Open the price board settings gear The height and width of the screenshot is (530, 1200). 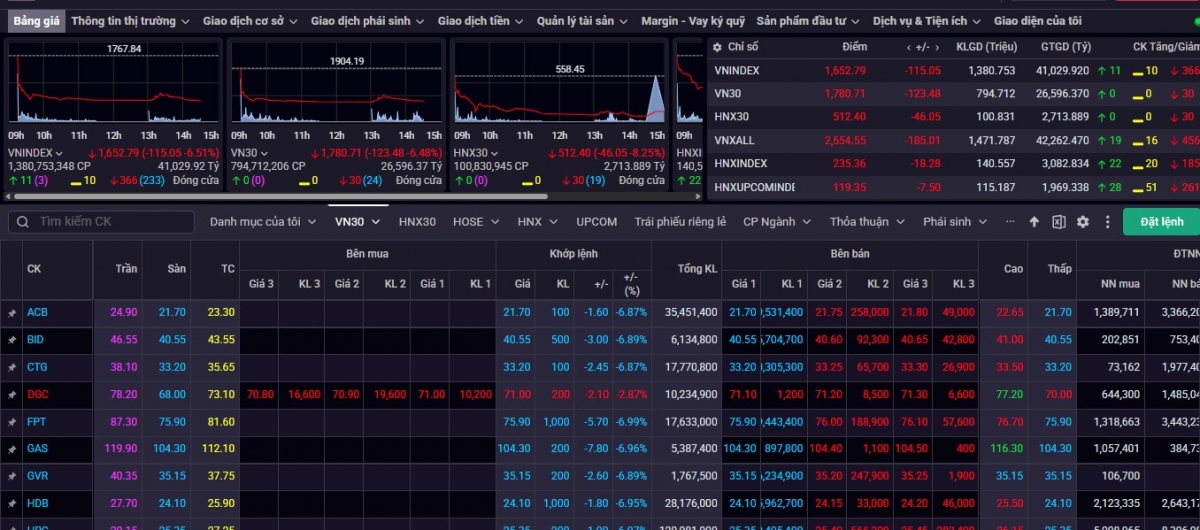click(x=1082, y=222)
